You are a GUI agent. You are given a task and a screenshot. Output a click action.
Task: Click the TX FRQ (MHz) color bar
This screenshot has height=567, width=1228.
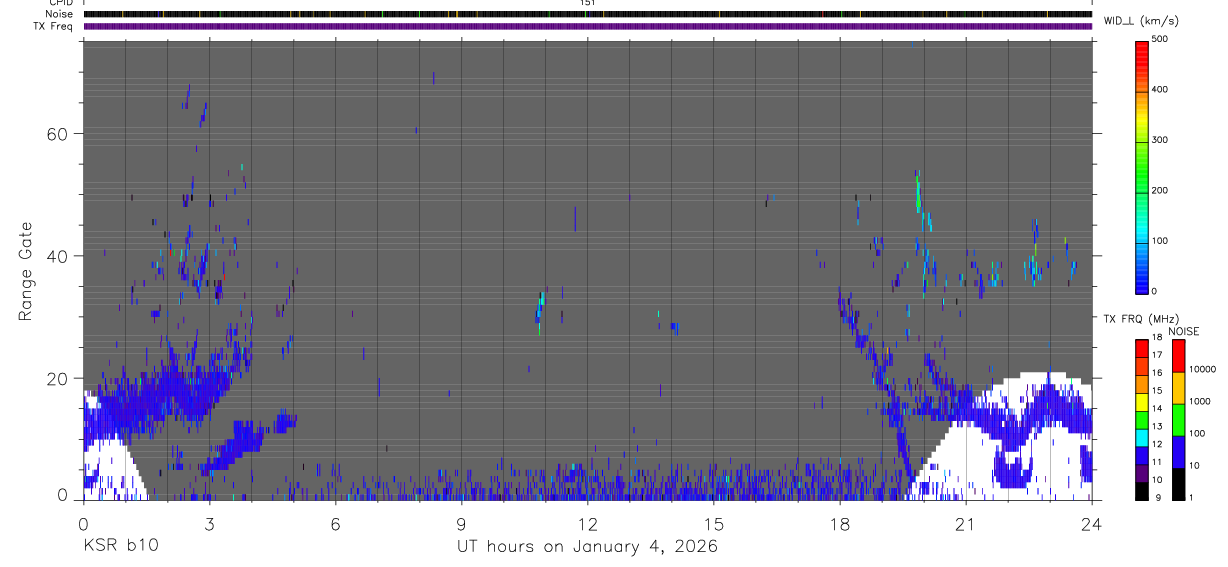click(1142, 418)
